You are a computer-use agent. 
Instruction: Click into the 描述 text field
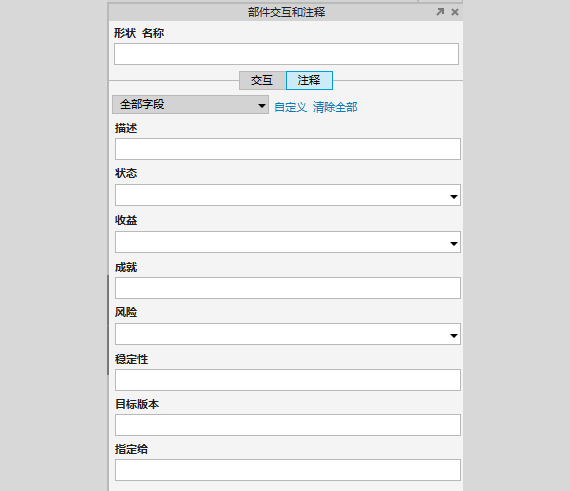pos(288,149)
